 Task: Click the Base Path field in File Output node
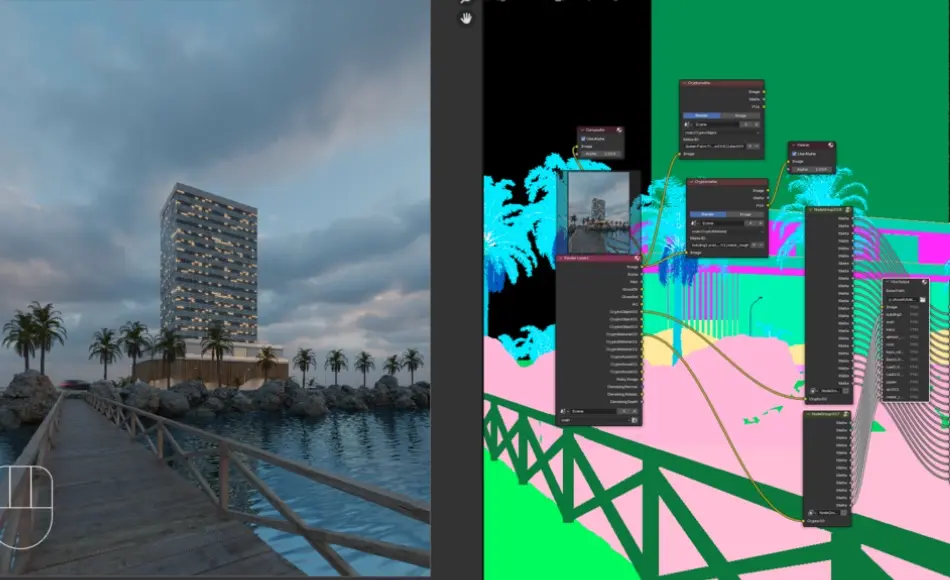[903, 299]
